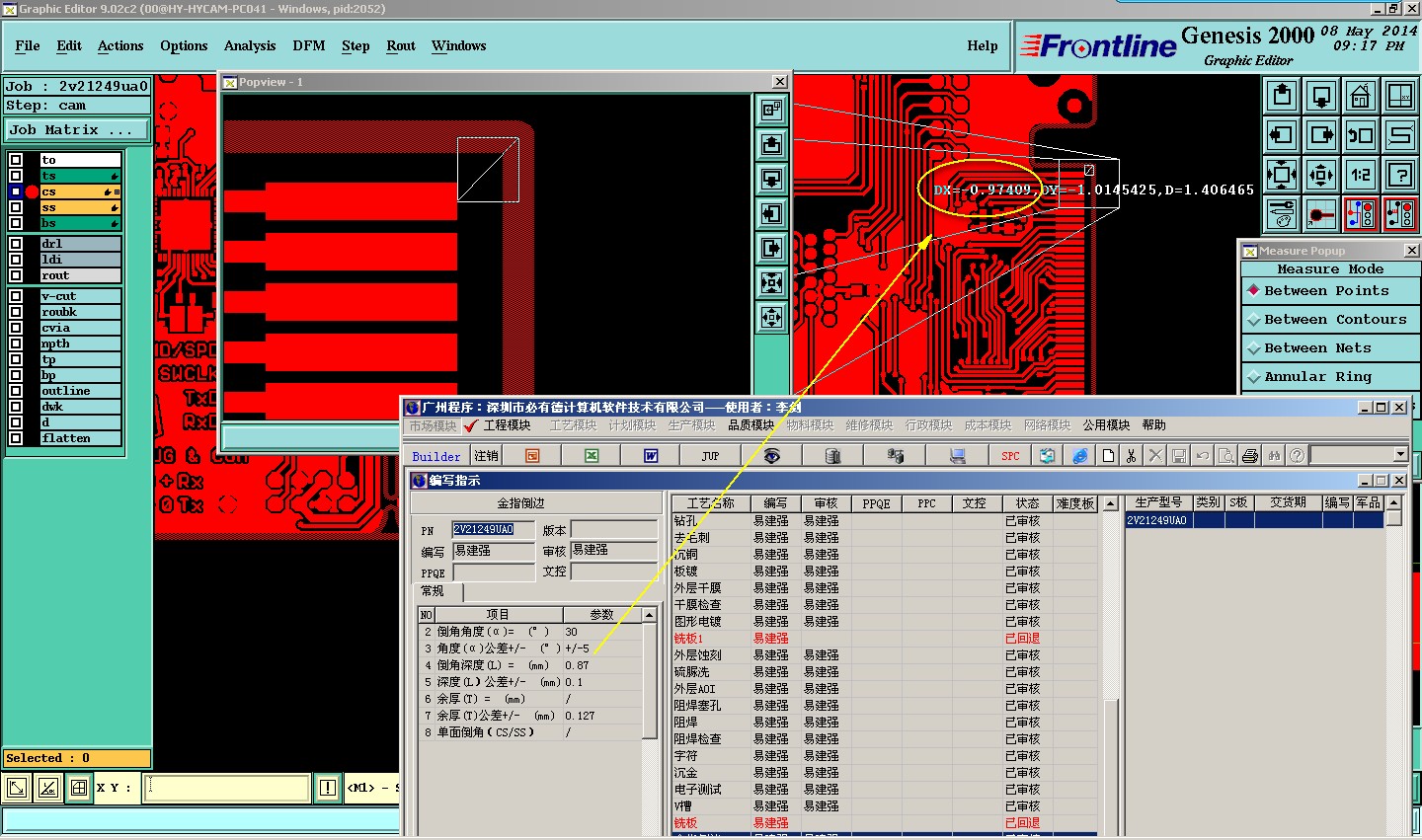Screen dimensions: 1422x840
Task: Open the Rout menu
Action: tap(401, 46)
